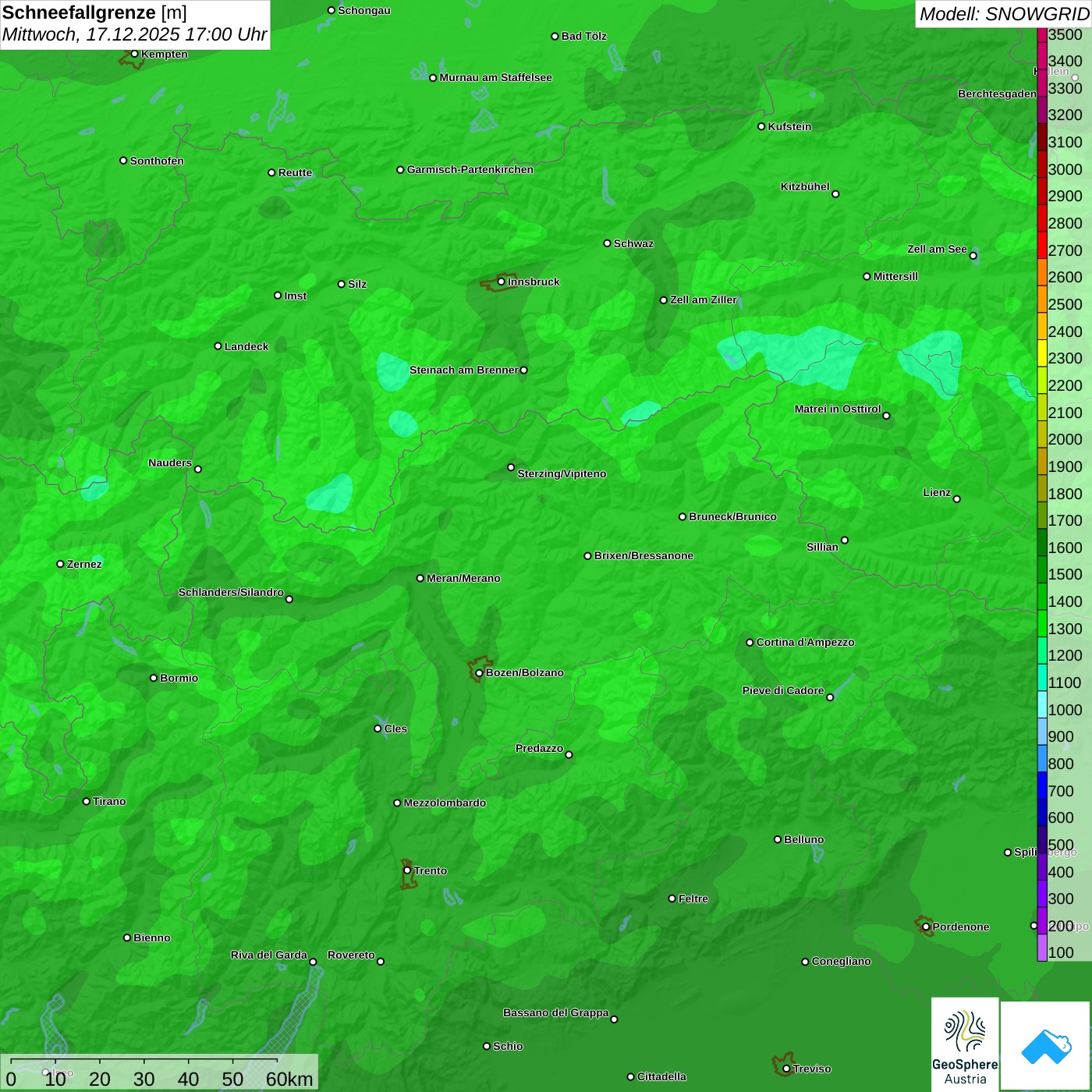The width and height of the screenshot is (1092, 1092).
Task: Click the Schneefallgrenze [m] title
Action: (x=95, y=12)
